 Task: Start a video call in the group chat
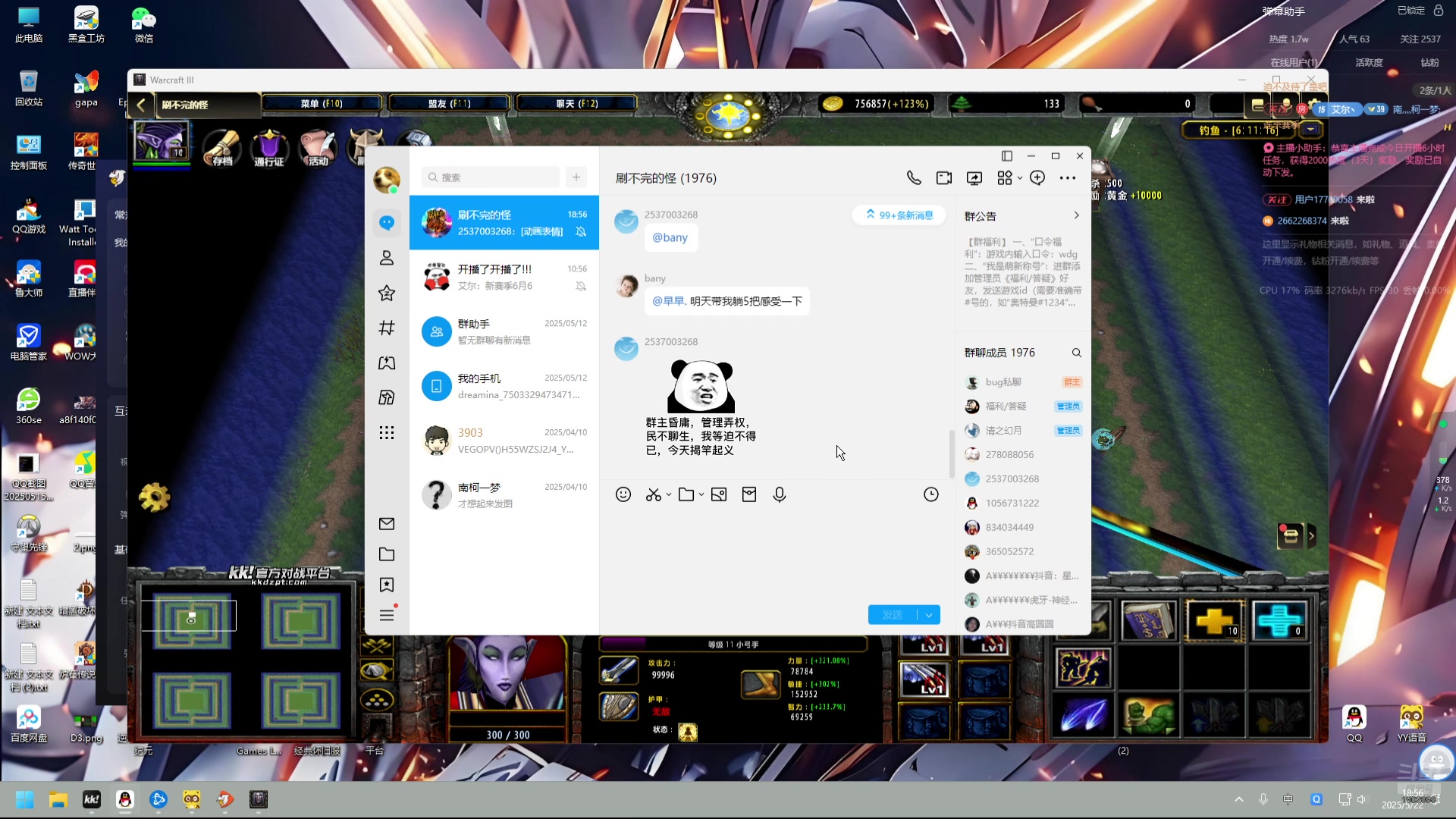944,177
